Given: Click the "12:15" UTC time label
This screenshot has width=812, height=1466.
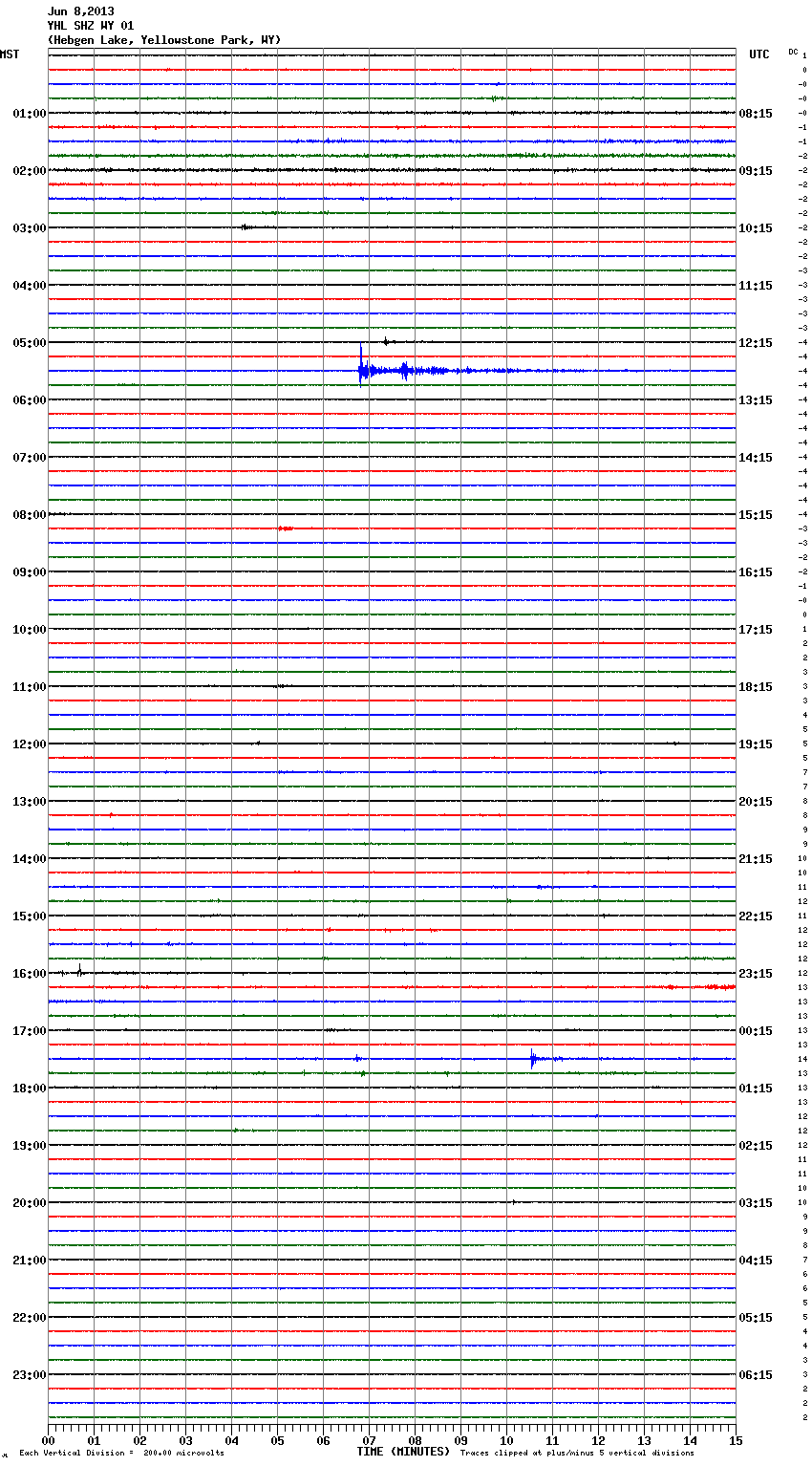Looking at the screenshot, I should coord(756,343).
